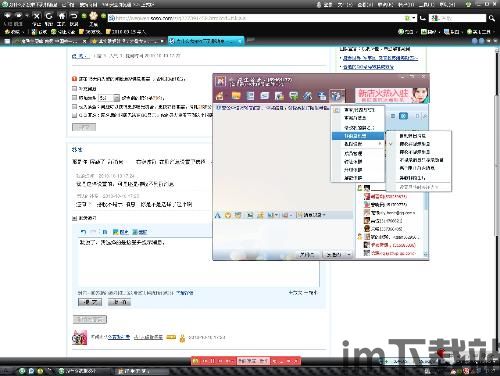Open the pink advertisement banner in the chat window
Image resolution: width=500 pixels, height=376 pixels.
coord(391,95)
